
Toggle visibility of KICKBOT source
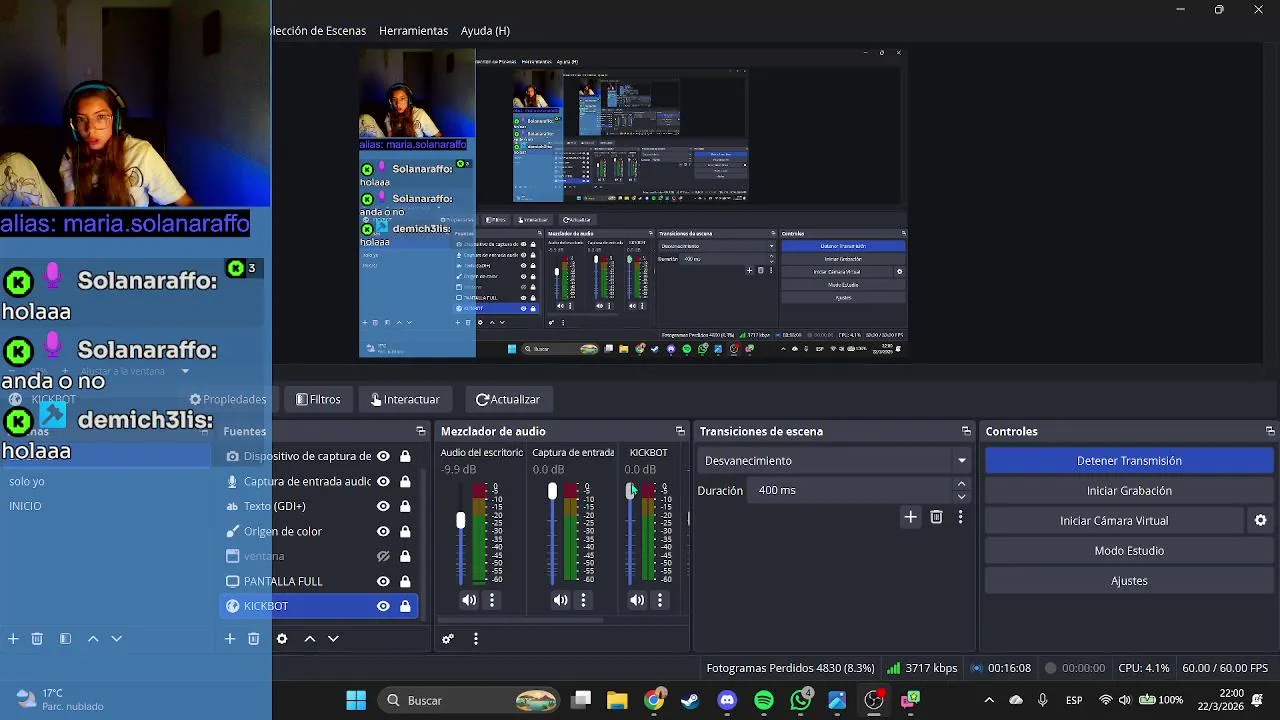[383, 606]
